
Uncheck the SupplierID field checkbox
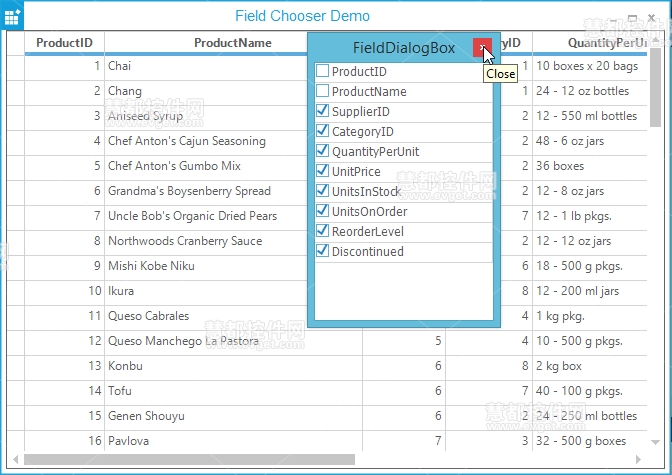click(x=322, y=111)
